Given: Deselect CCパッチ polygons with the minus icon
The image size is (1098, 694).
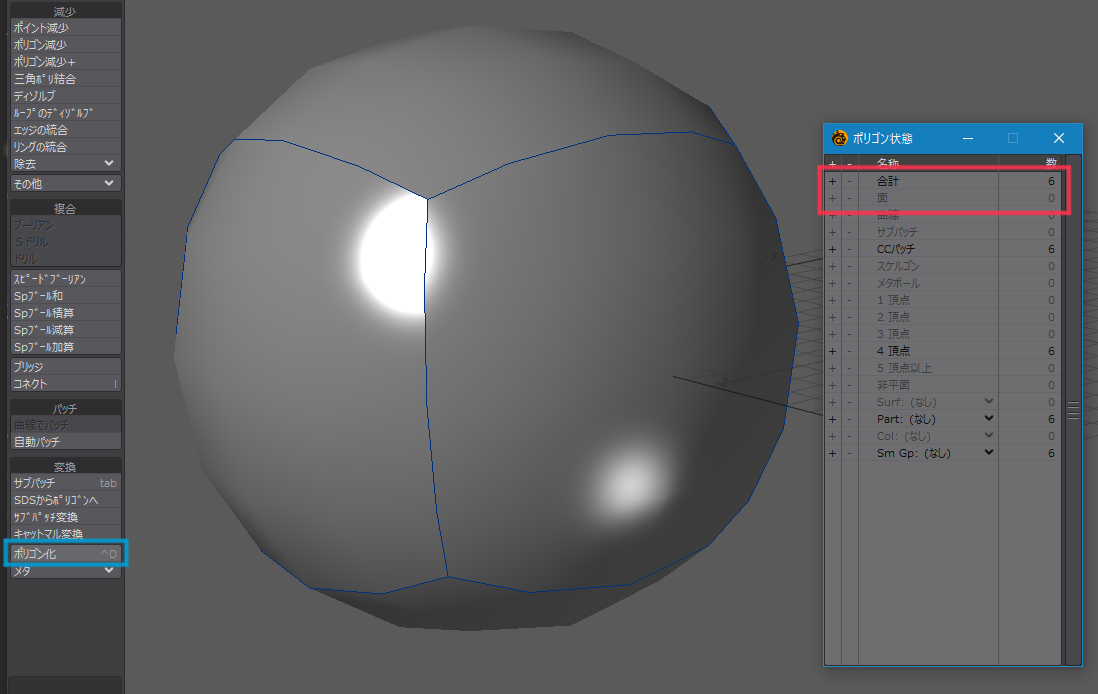Looking at the screenshot, I should [850, 249].
